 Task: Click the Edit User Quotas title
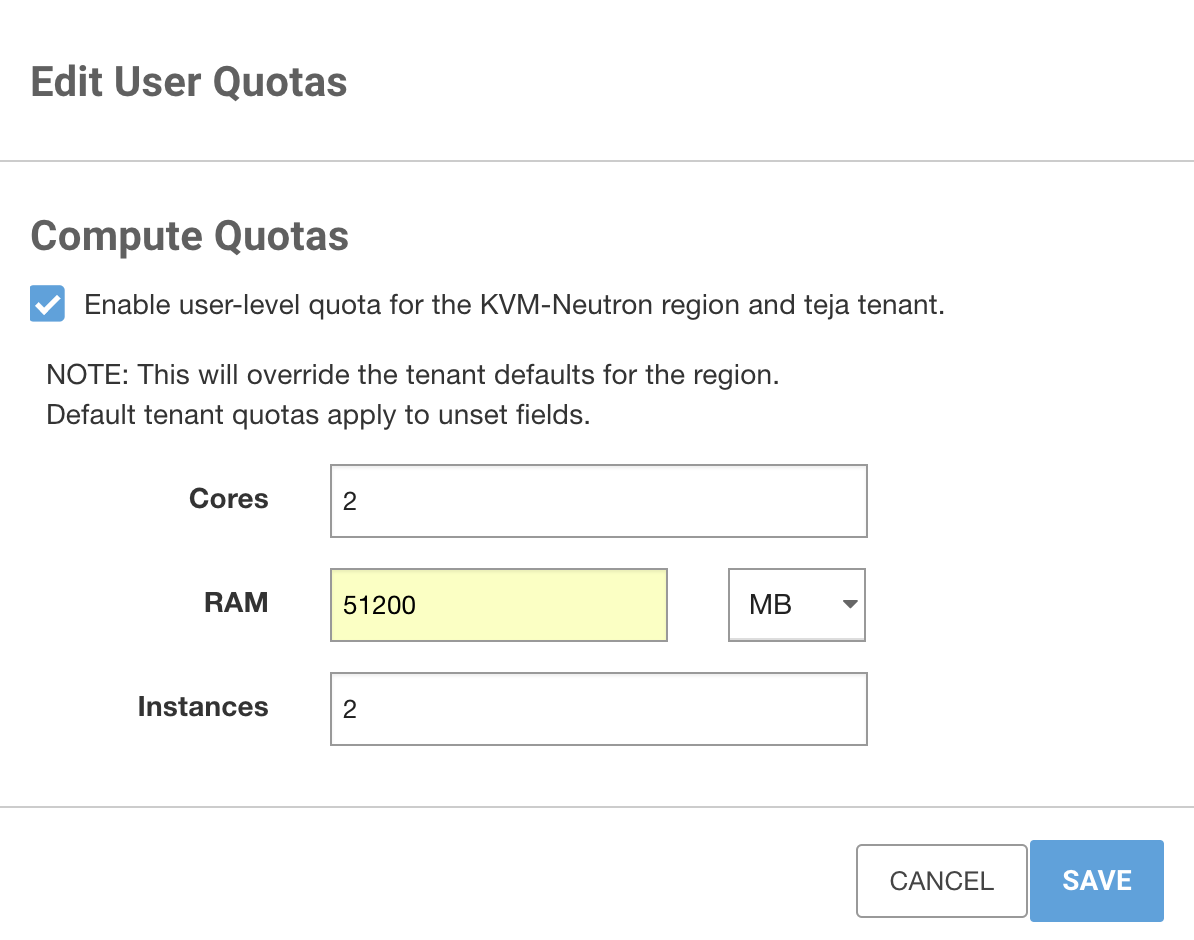(189, 82)
